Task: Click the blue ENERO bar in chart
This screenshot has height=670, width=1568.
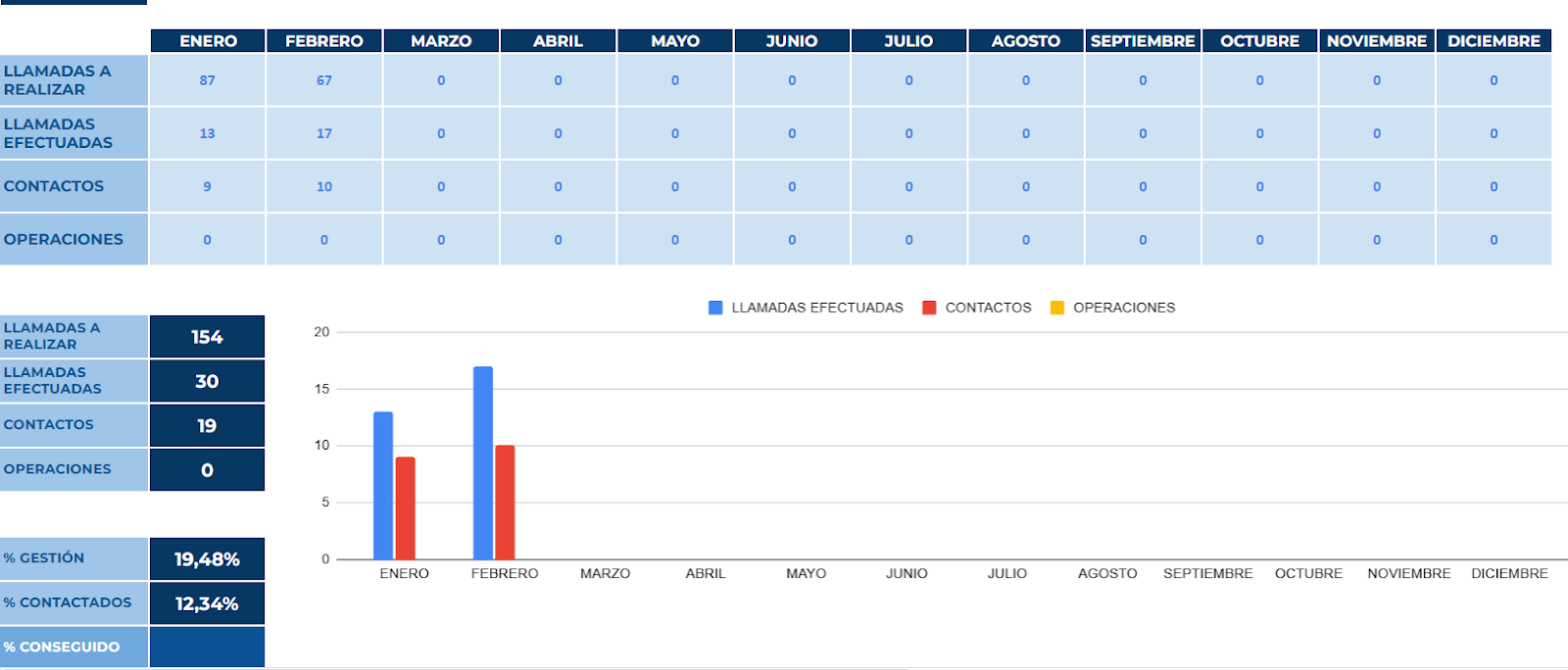Action: [x=383, y=486]
